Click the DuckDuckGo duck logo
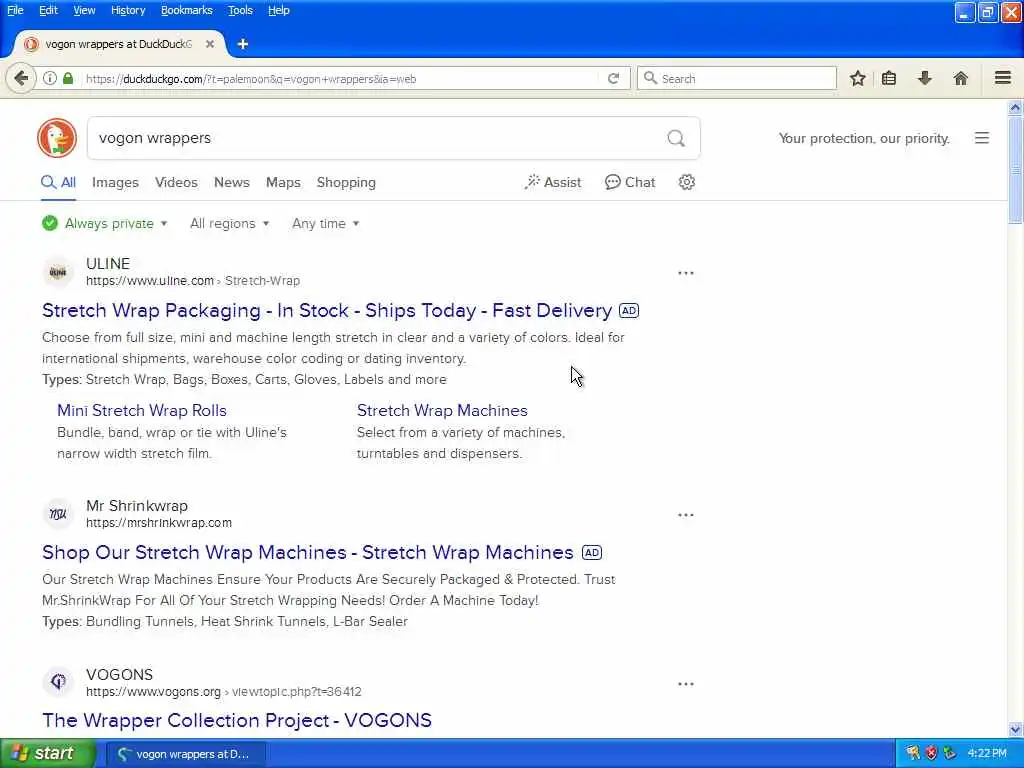Screen dimensions: 1024x768 click(57, 138)
